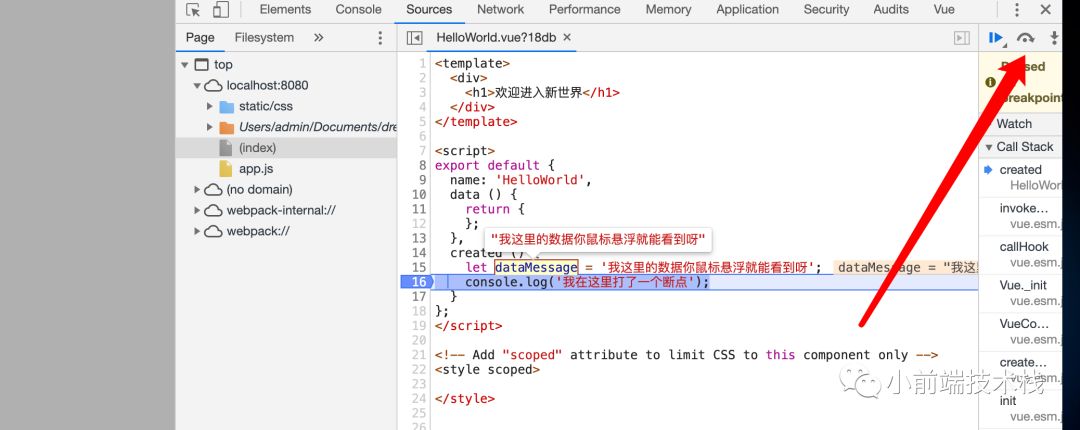Viewport: 1080px width, 430px height.
Task: Hide the debugger sidebar icon
Action: click(x=962, y=38)
